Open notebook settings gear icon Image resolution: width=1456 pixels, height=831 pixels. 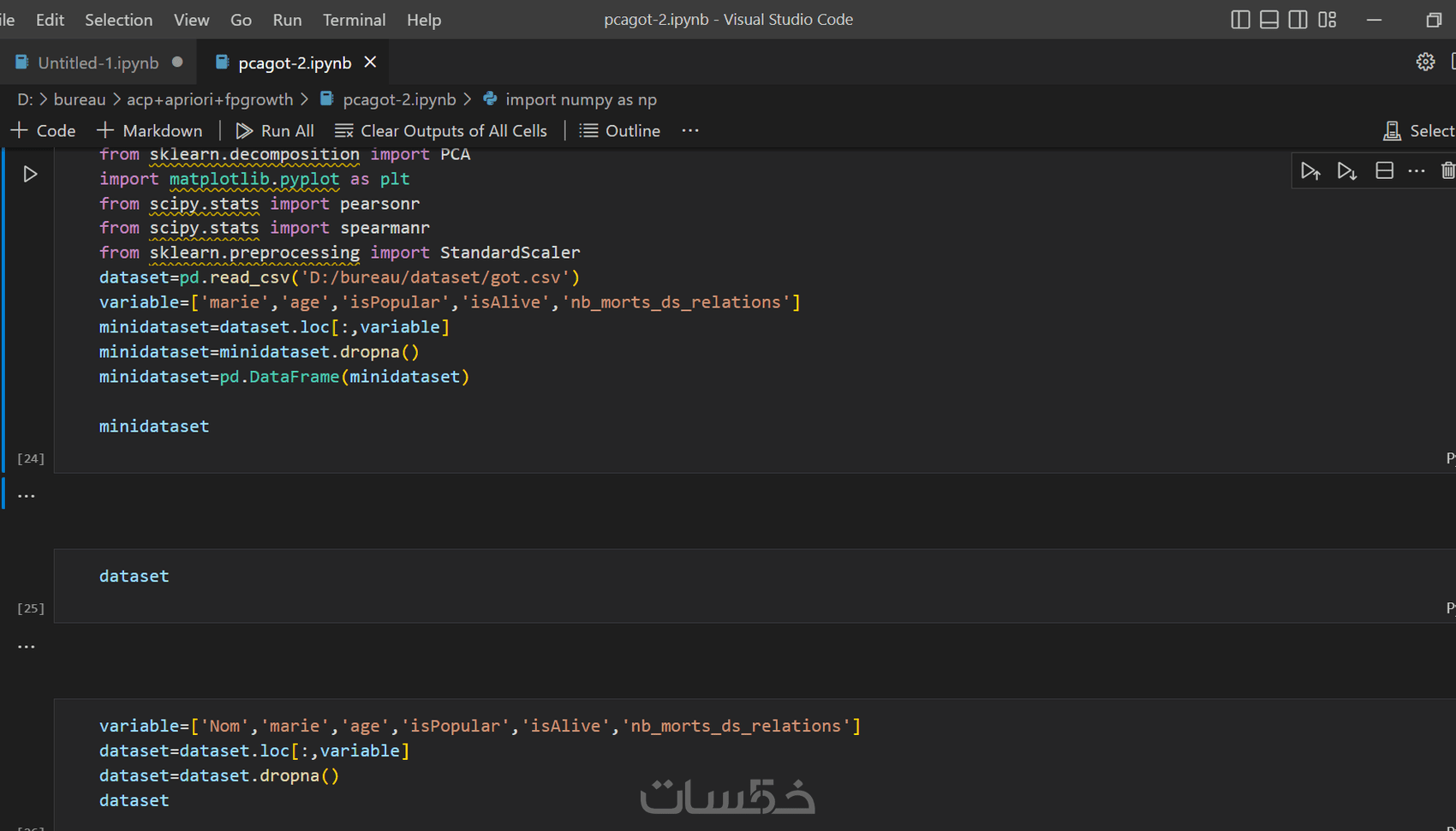pos(1425,62)
